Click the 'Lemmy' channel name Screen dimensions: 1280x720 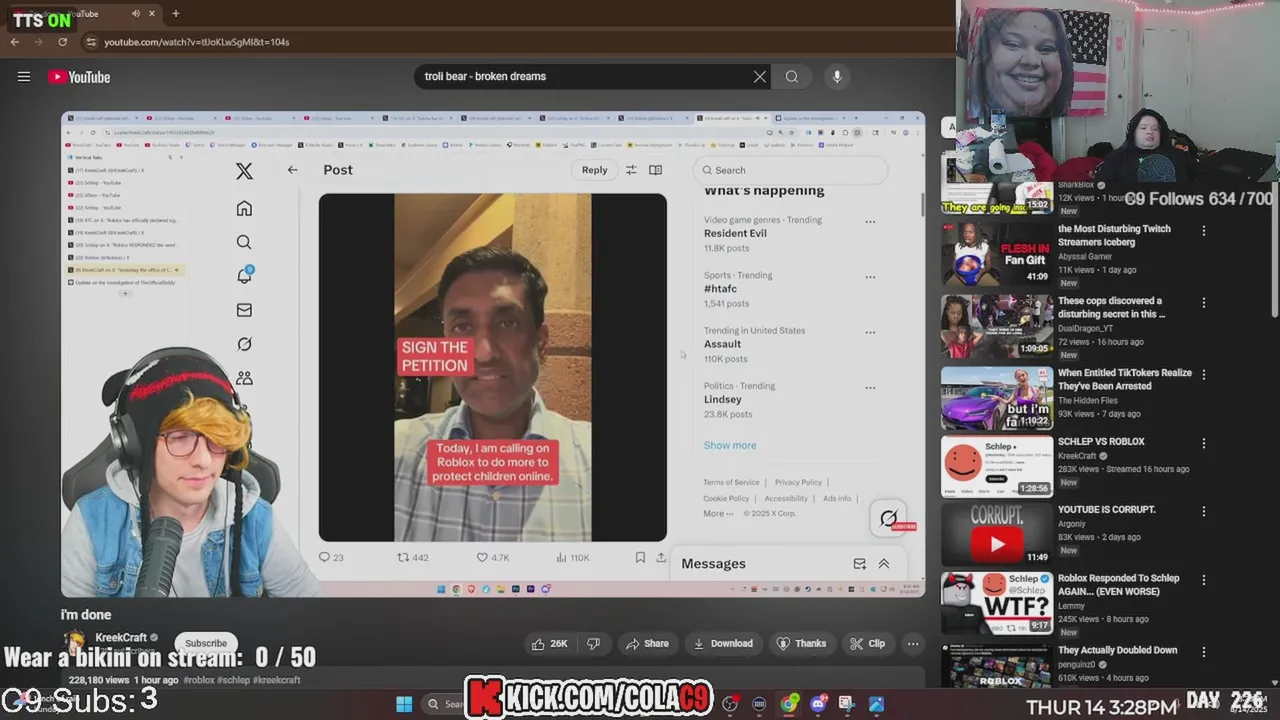click(1072, 606)
